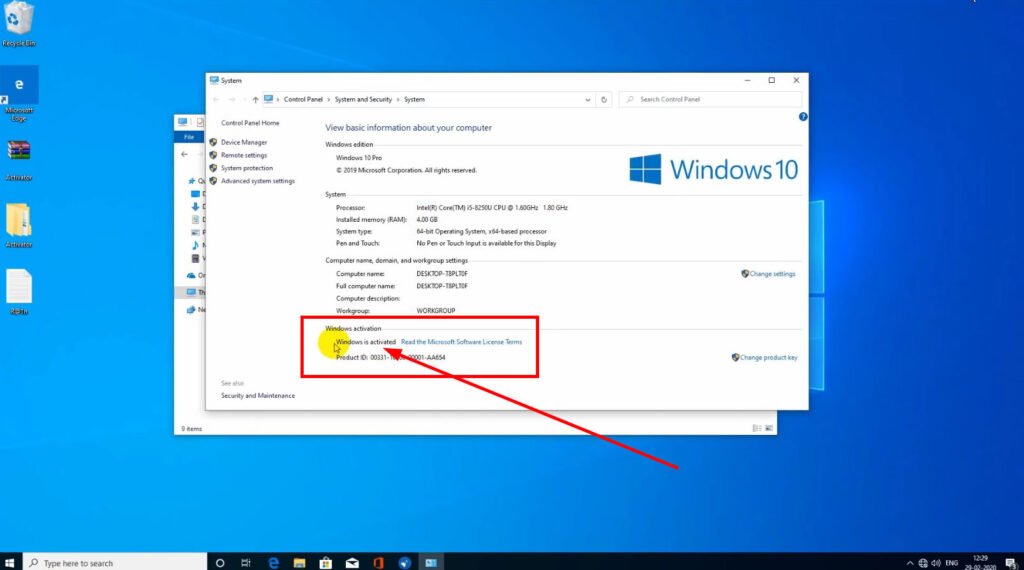
Task: Open Remote settings in the sidebar
Action: click(244, 155)
